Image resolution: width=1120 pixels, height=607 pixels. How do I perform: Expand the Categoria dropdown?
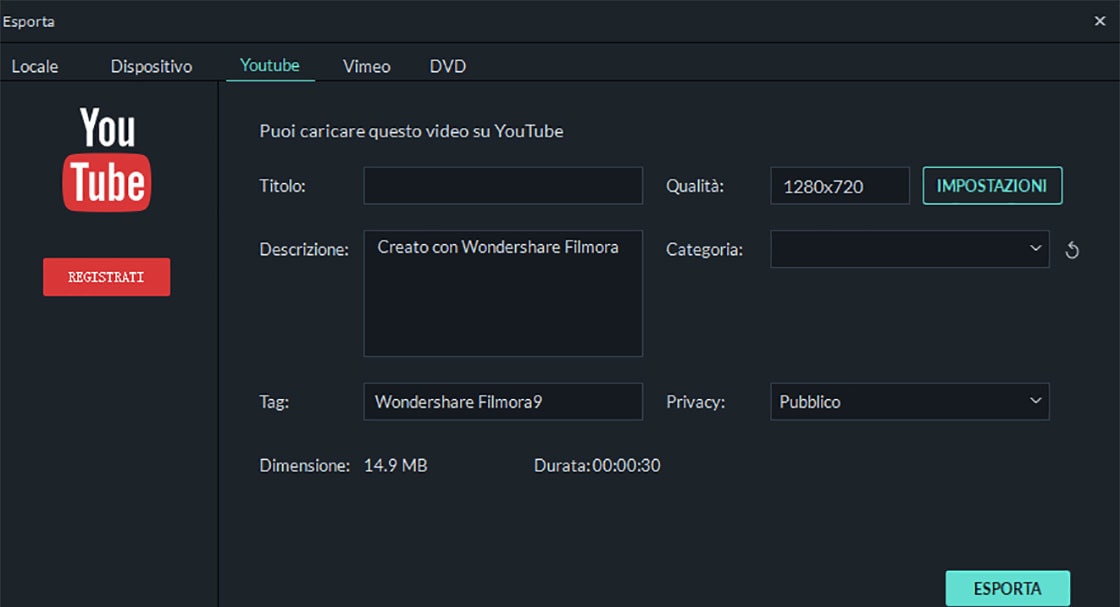click(x=909, y=249)
